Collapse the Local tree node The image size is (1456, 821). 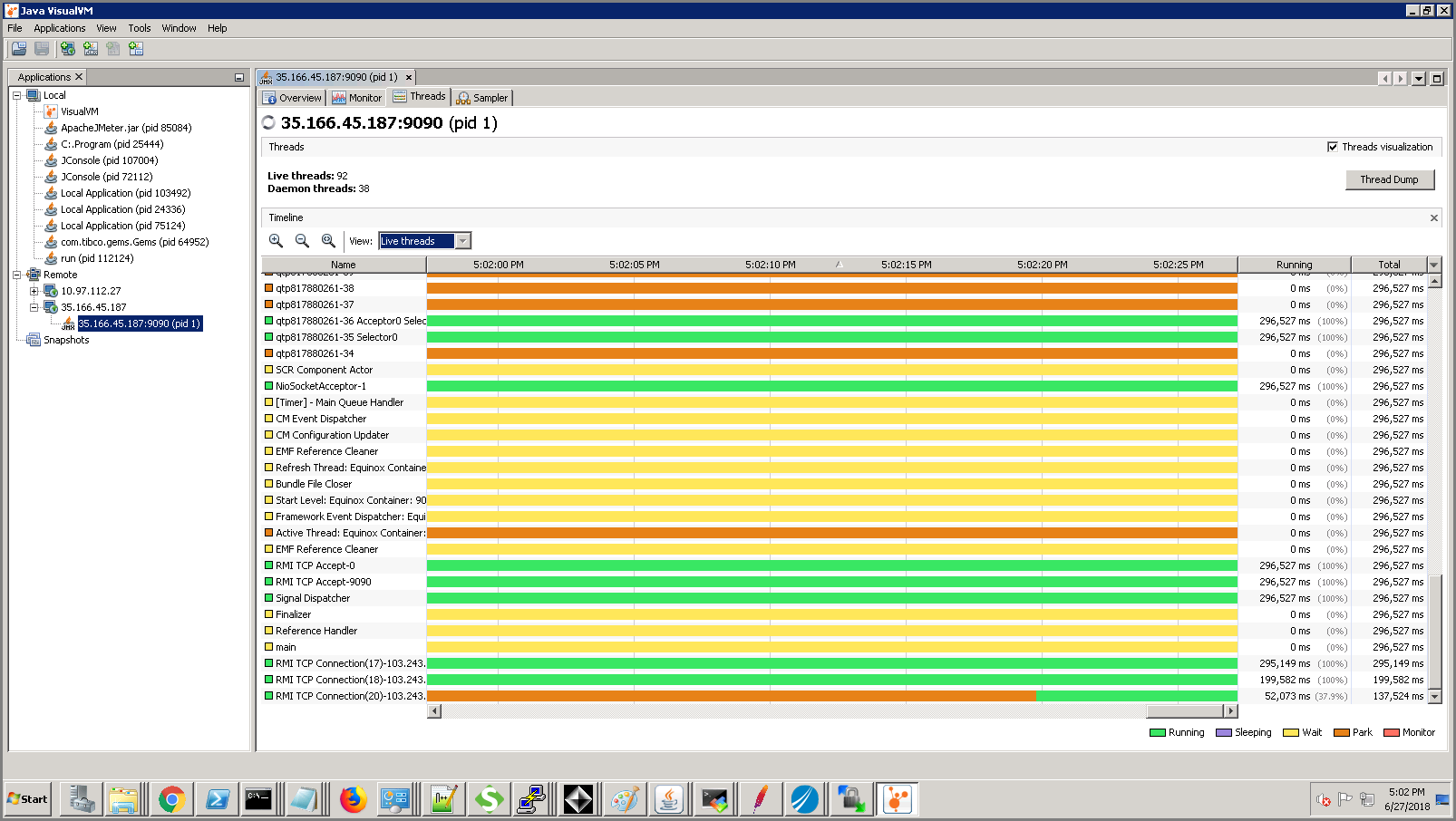16,95
